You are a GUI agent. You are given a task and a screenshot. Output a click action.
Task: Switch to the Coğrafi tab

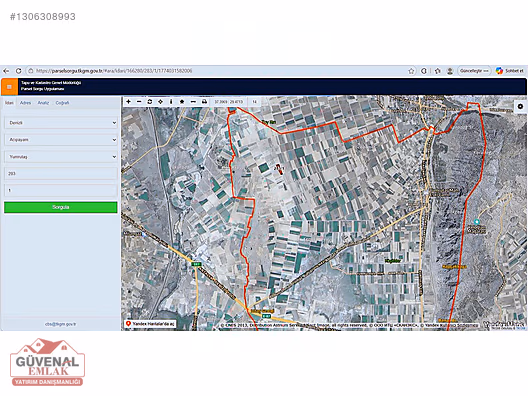click(62, 103)
